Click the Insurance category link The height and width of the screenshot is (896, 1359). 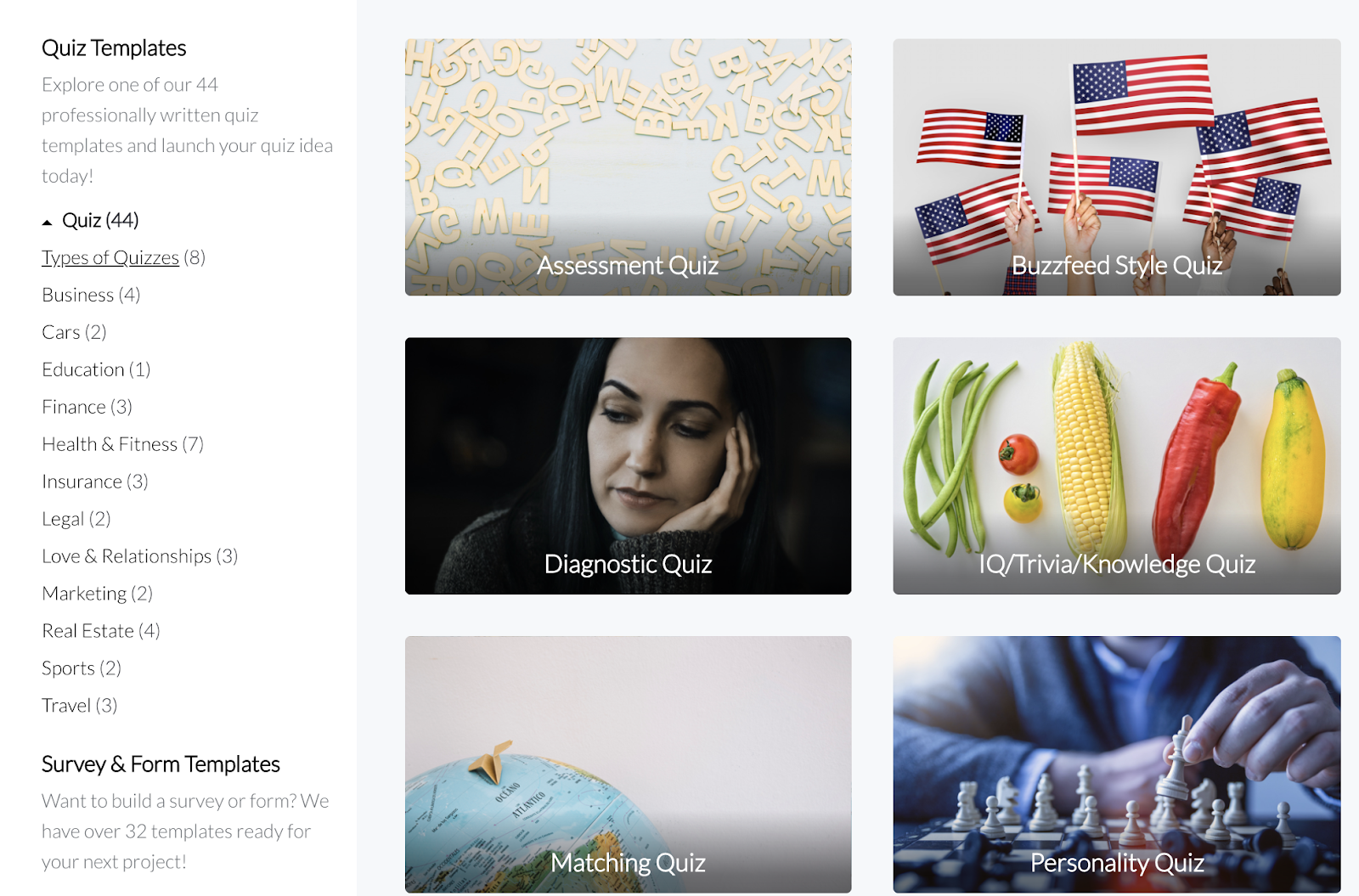click(x=82, y=482)
